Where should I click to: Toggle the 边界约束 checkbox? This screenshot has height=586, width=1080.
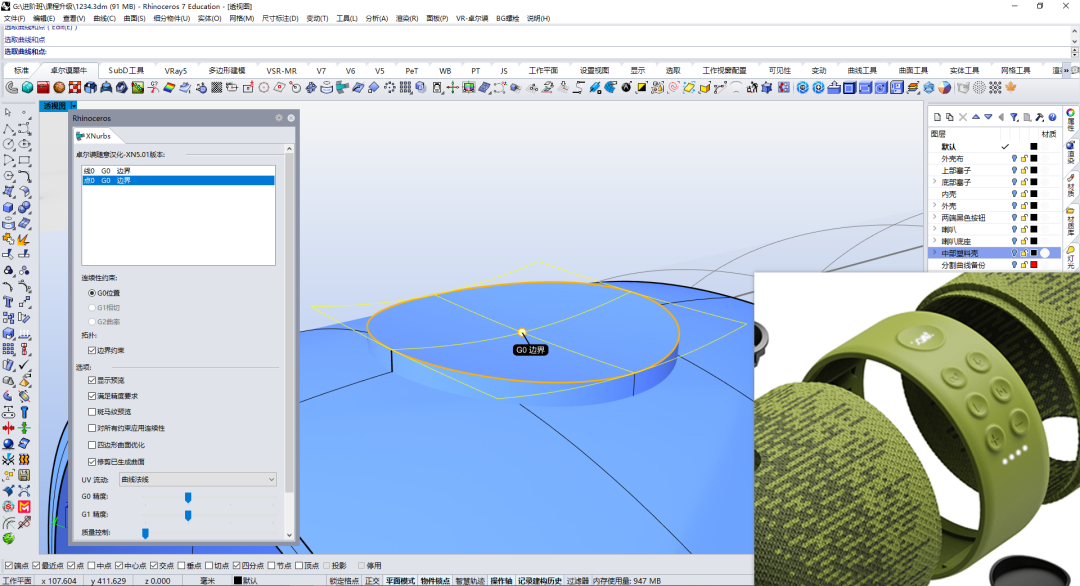[92, 350]
